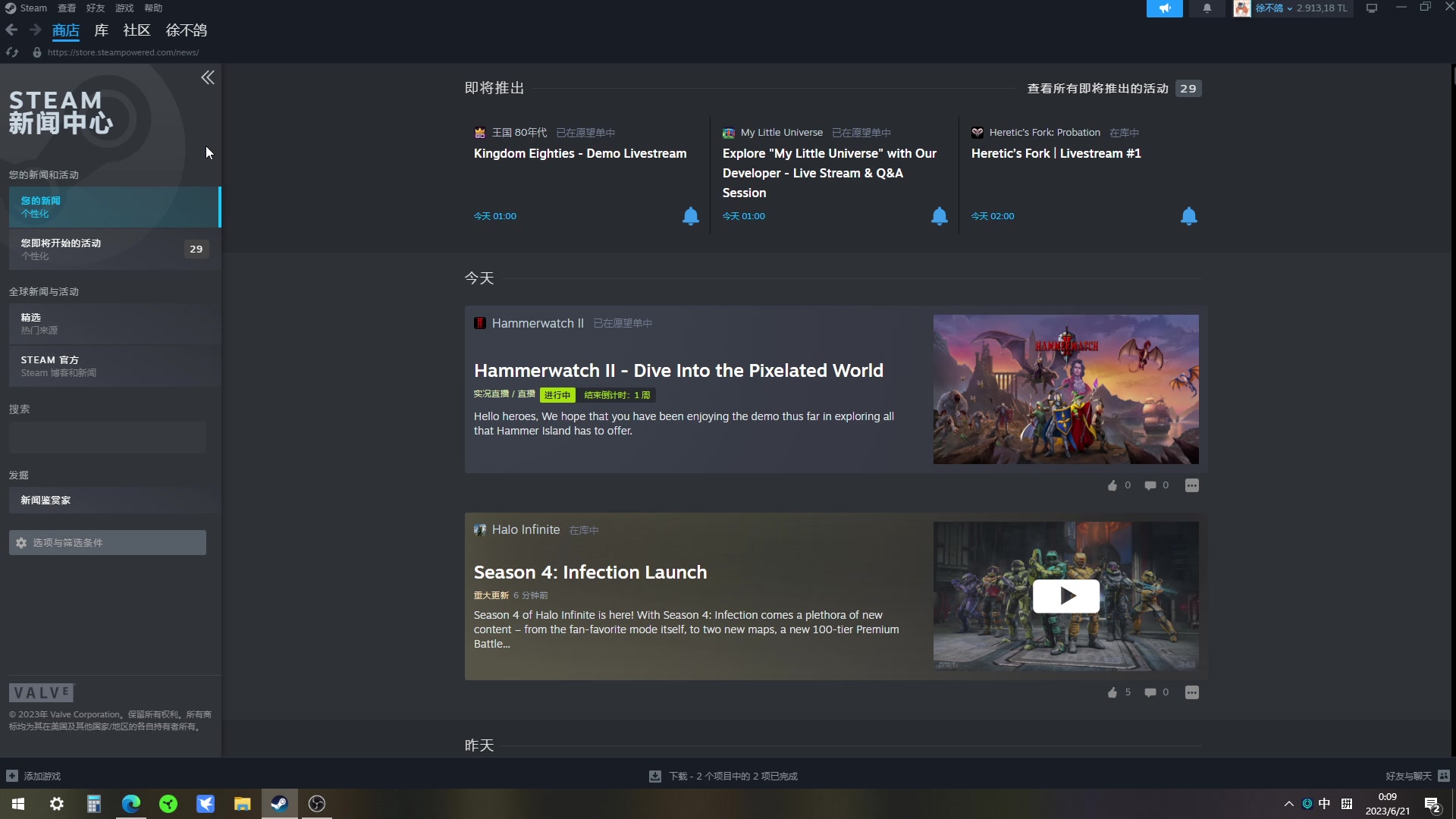
Task: Click 好友与聊天 label
Action: 1408,776
